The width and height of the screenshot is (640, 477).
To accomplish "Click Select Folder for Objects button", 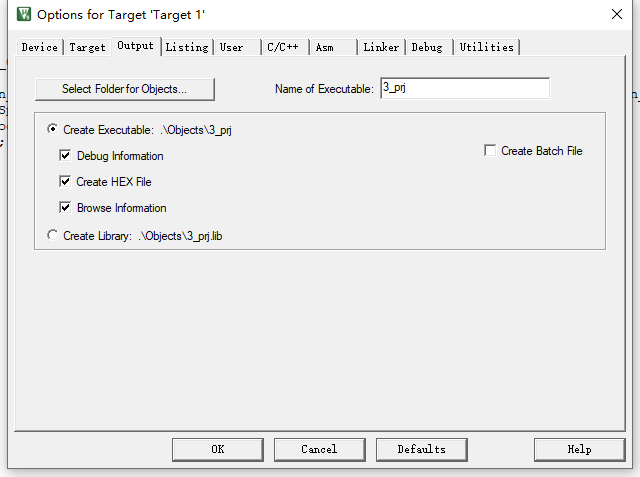I will [x=124, y=89].
